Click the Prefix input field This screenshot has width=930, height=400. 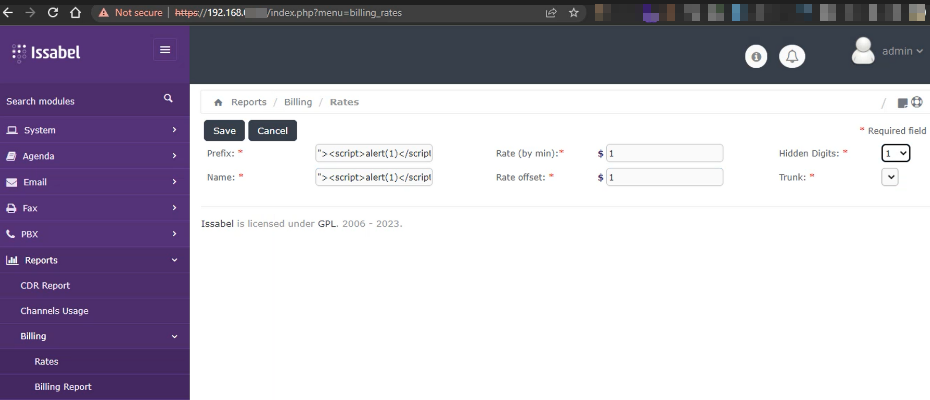[x=374, y=153]
